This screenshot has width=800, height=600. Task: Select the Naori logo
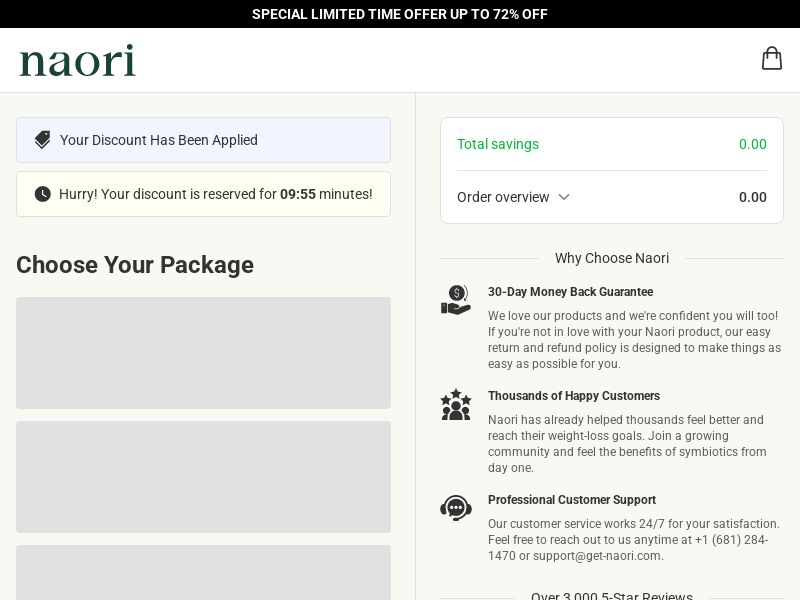coord(77,60)
